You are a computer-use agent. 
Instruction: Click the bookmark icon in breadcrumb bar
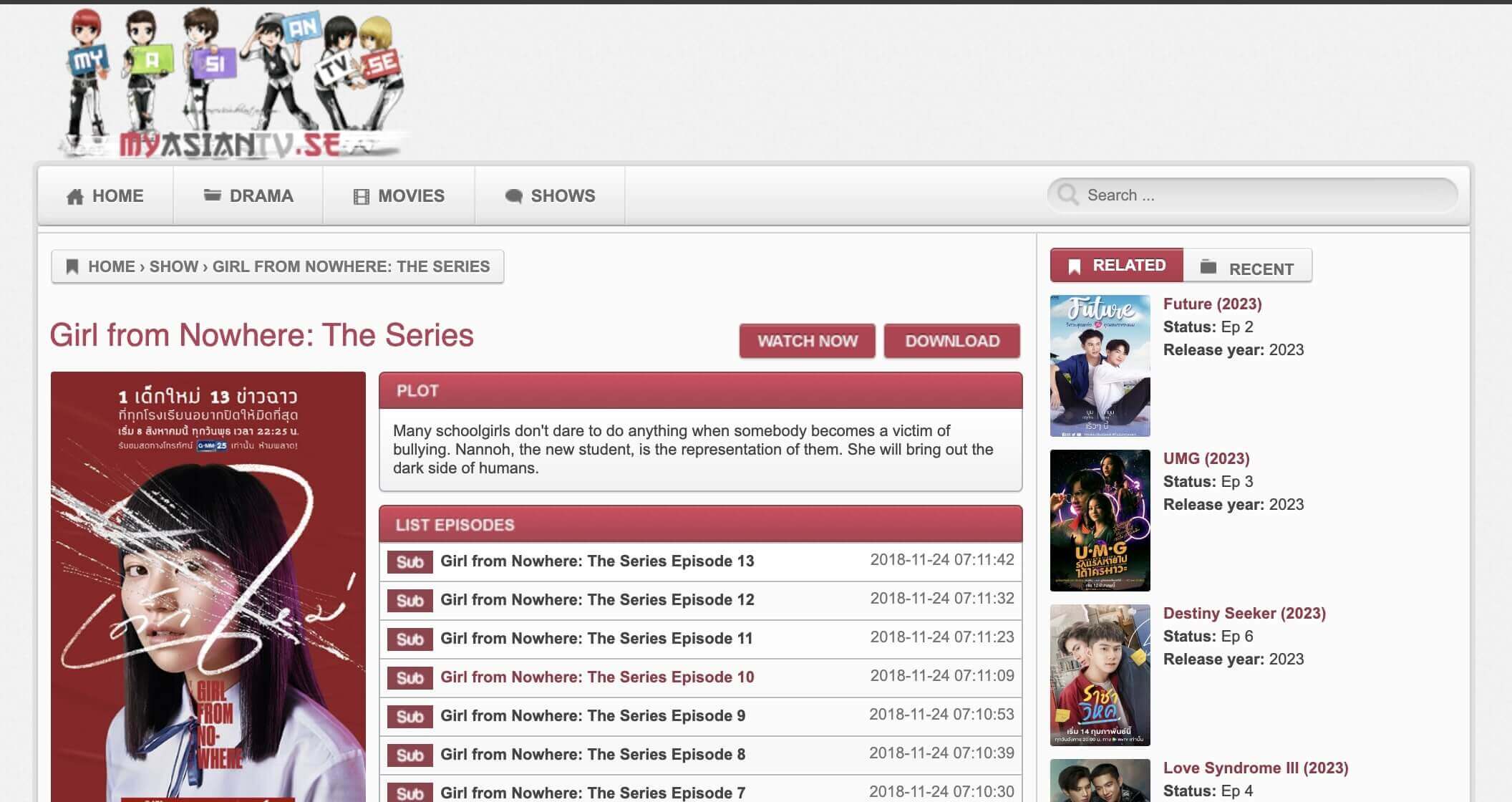pyautogui.click(x=72, y=267)
